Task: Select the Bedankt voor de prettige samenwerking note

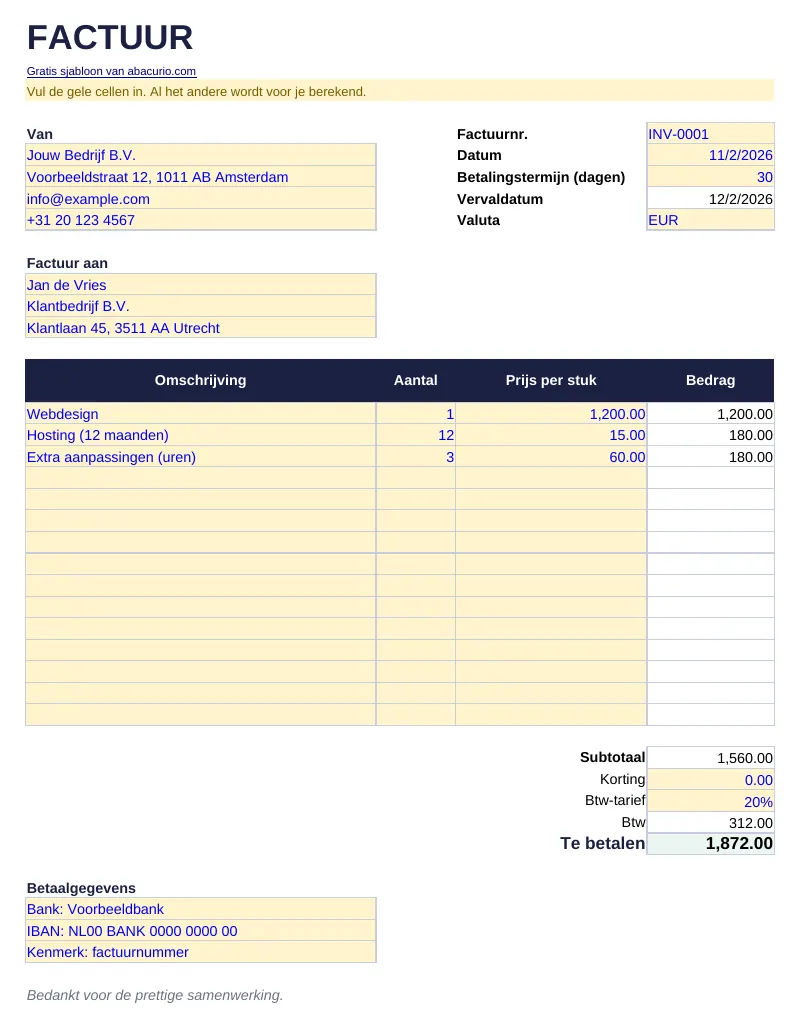Action: 155,995
